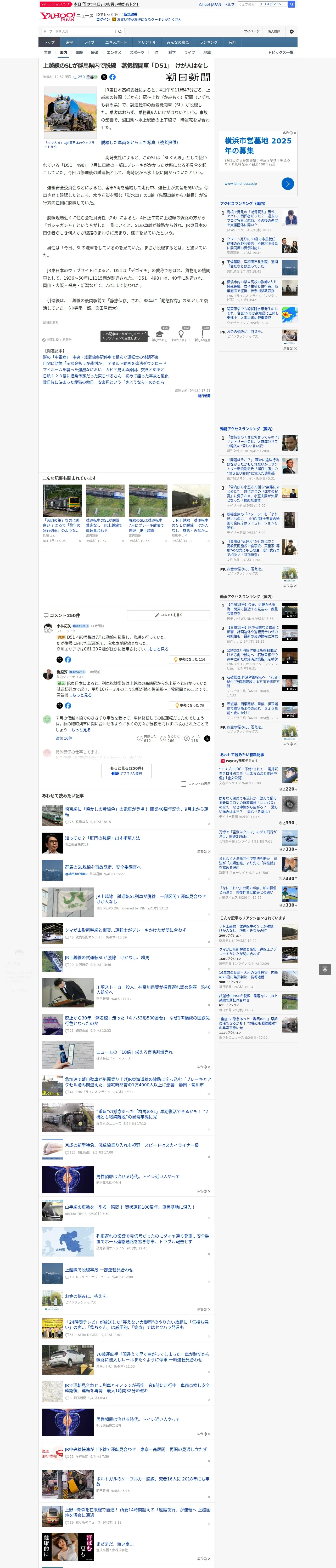Share 梅原淳 comment on Facebook

pyautogui.click(x=68, y=706)
